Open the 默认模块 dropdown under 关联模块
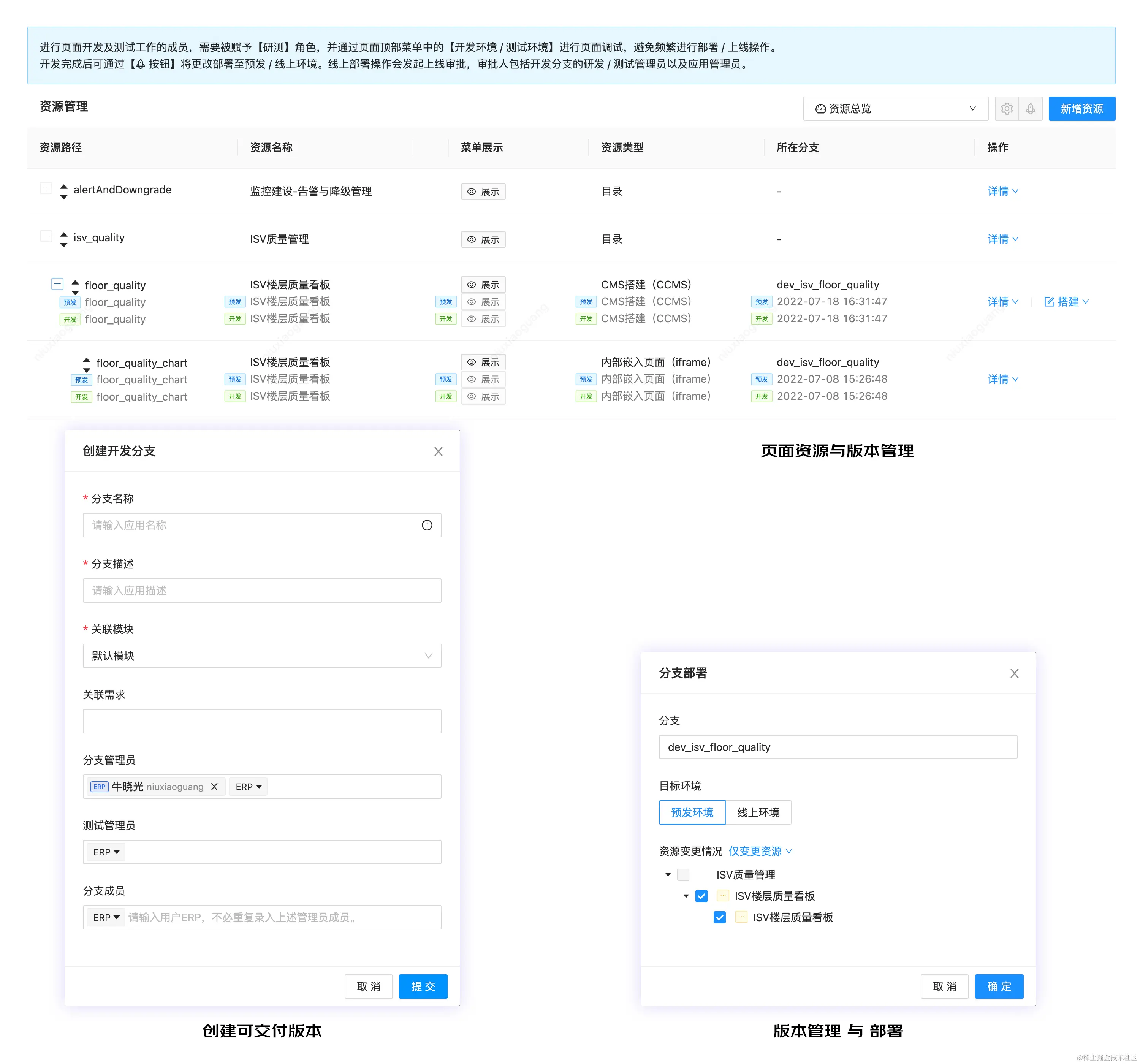Screen dimensions: 1140x1064 pos(261,655)
